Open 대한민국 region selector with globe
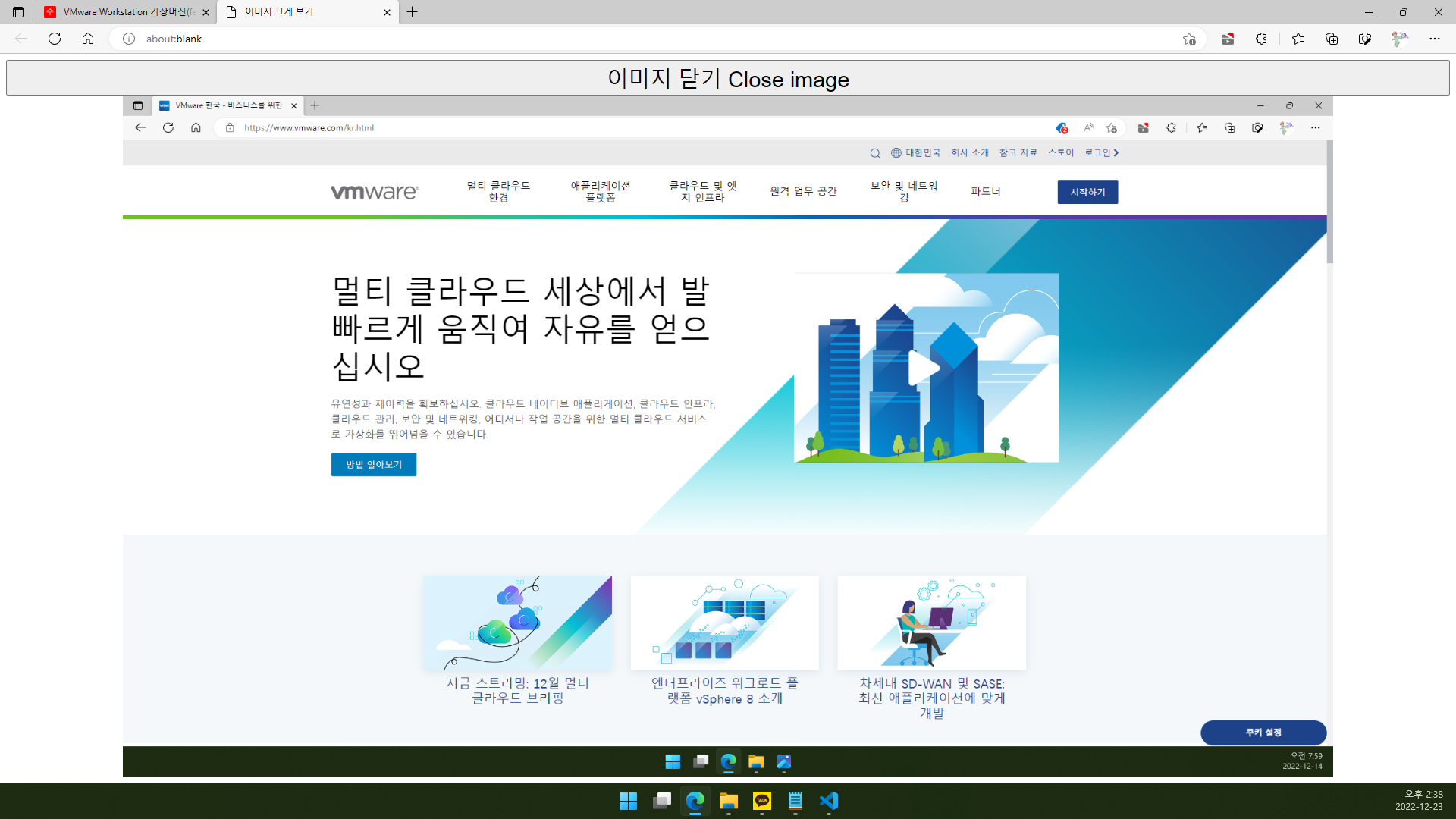Screen dimensions: 1456x819 (915, 153)
